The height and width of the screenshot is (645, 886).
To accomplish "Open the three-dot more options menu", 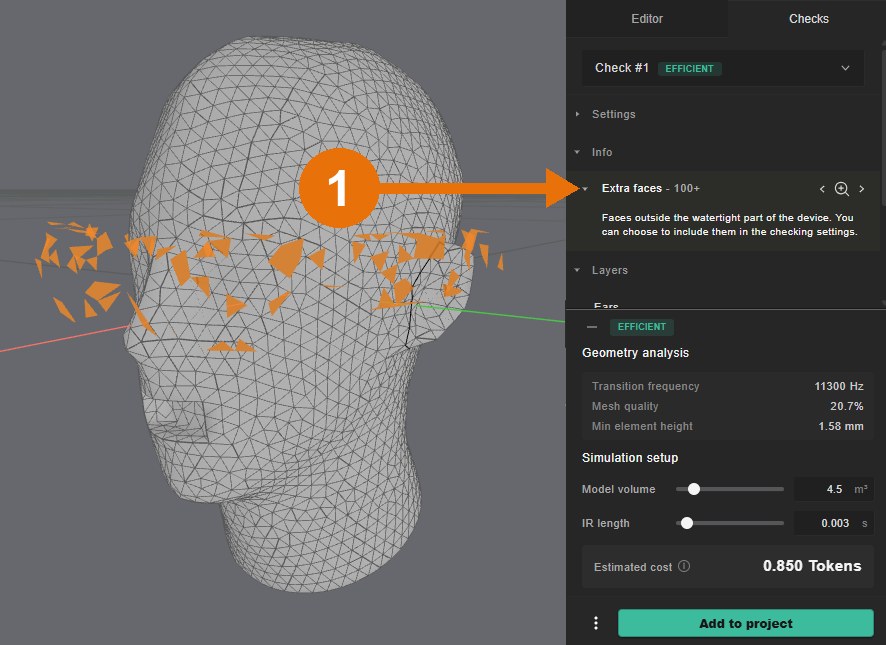I will (x=596, y=623).
